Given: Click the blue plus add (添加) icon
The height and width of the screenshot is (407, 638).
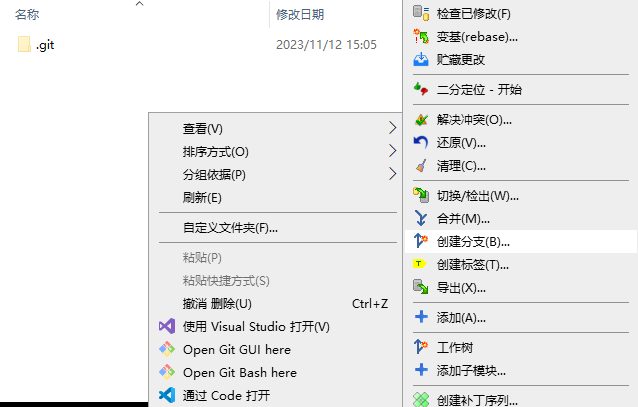Looking at the screenshot, I should (x=421, y=317).
